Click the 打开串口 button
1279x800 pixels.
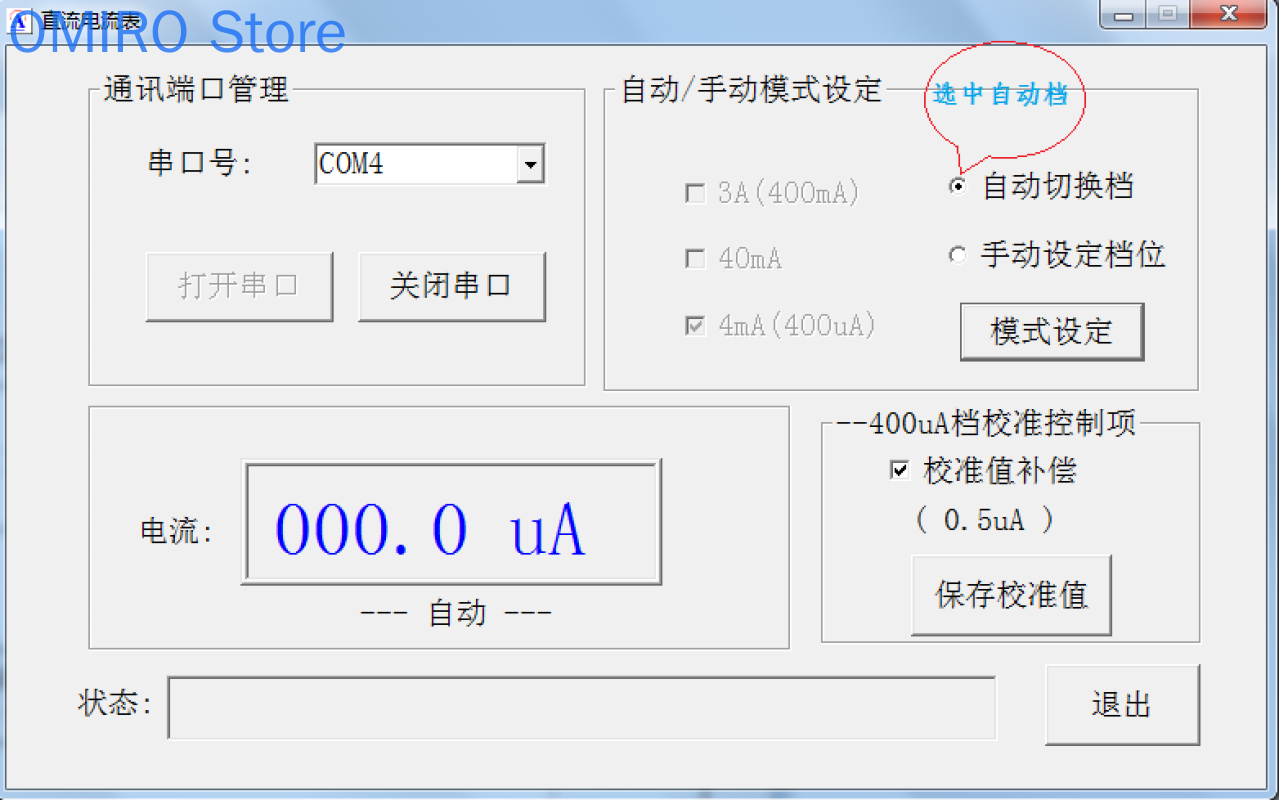point(239,286)
